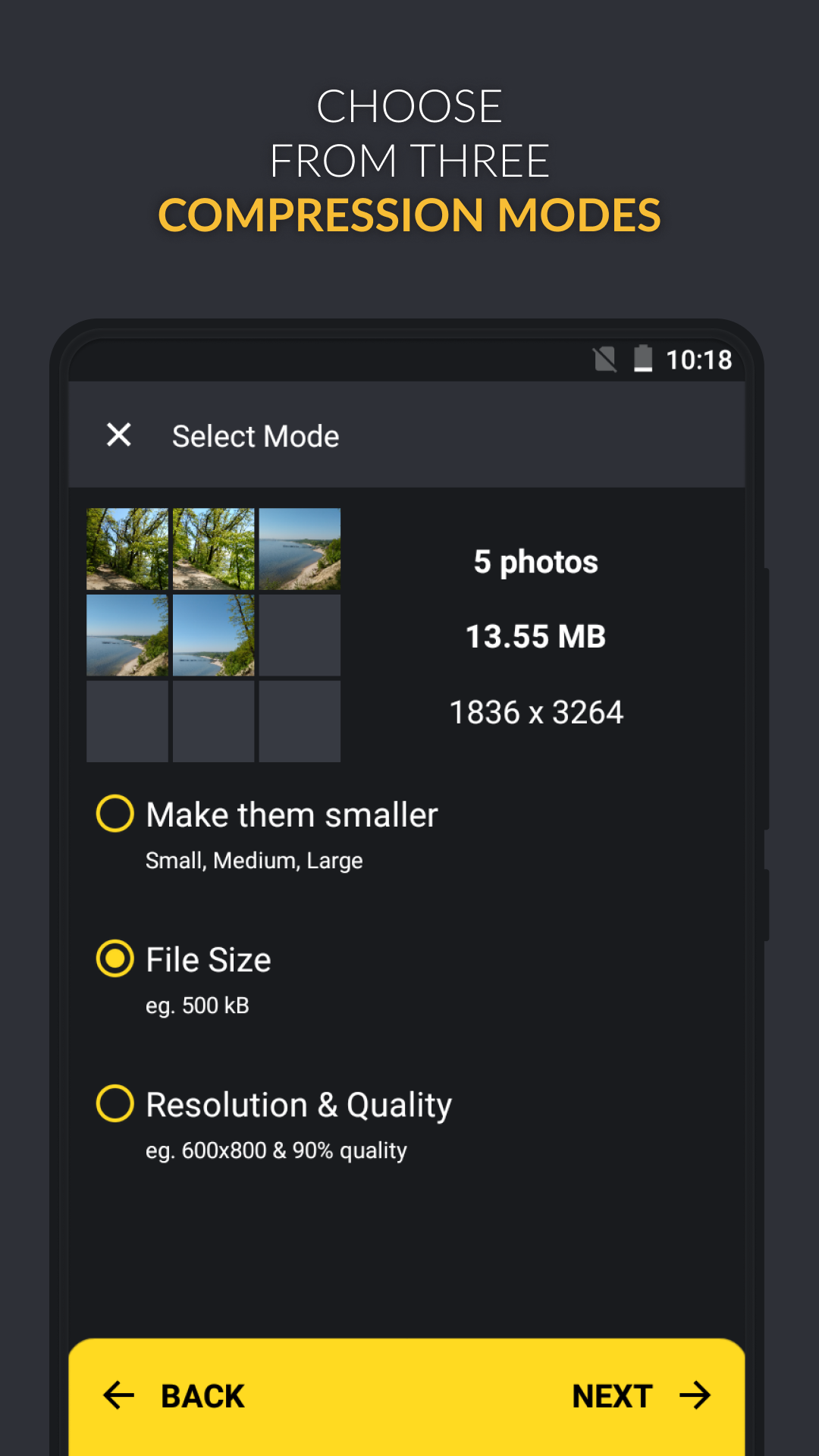The image size is (819, 1456).
Task: Open the first forest path photo thumbnail
Action: point(127,549)
